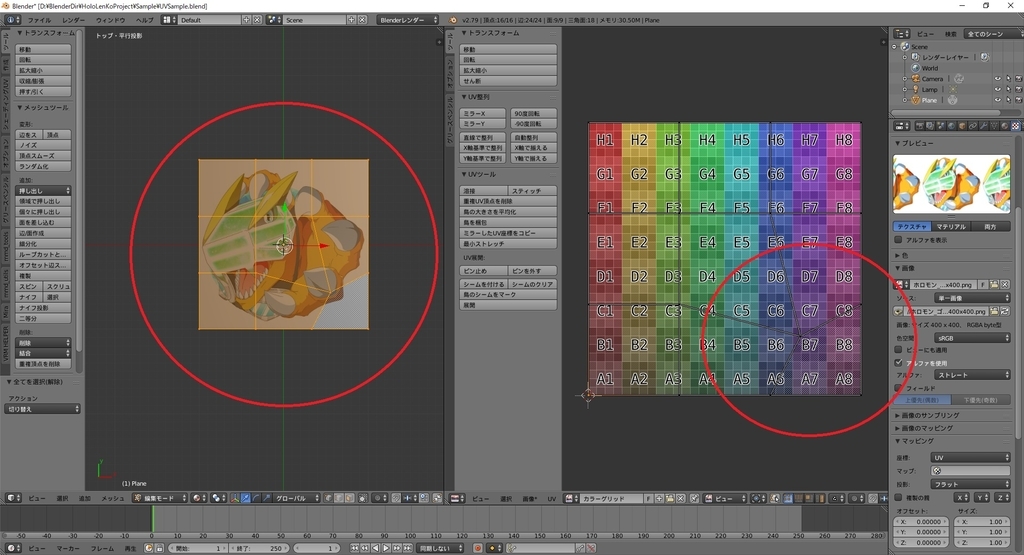
Task: Open the modifiers wrench tab icon
Action: pos(984,125)
